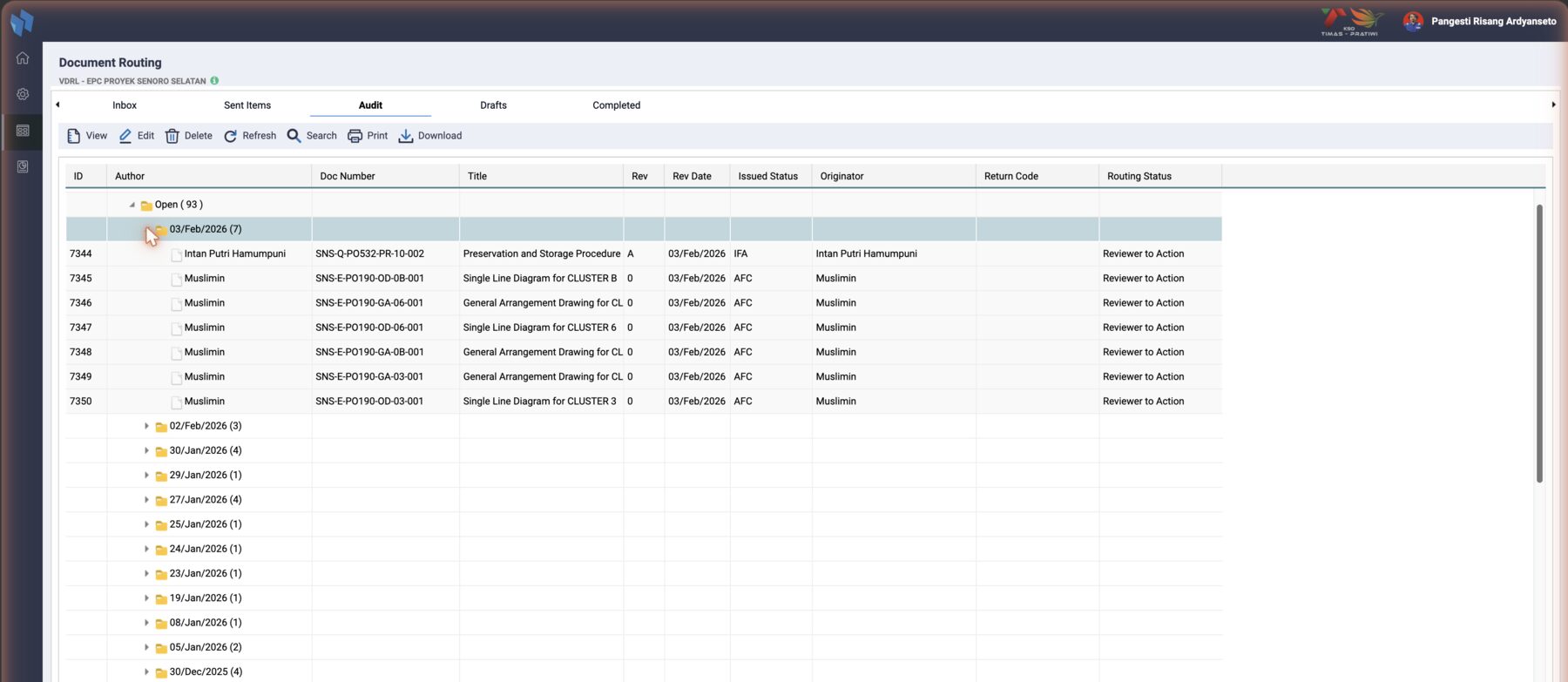The height and width of the screenshot is (682, 1568).
Task: Sort by the ID column header
Action: tap(86, 176)
